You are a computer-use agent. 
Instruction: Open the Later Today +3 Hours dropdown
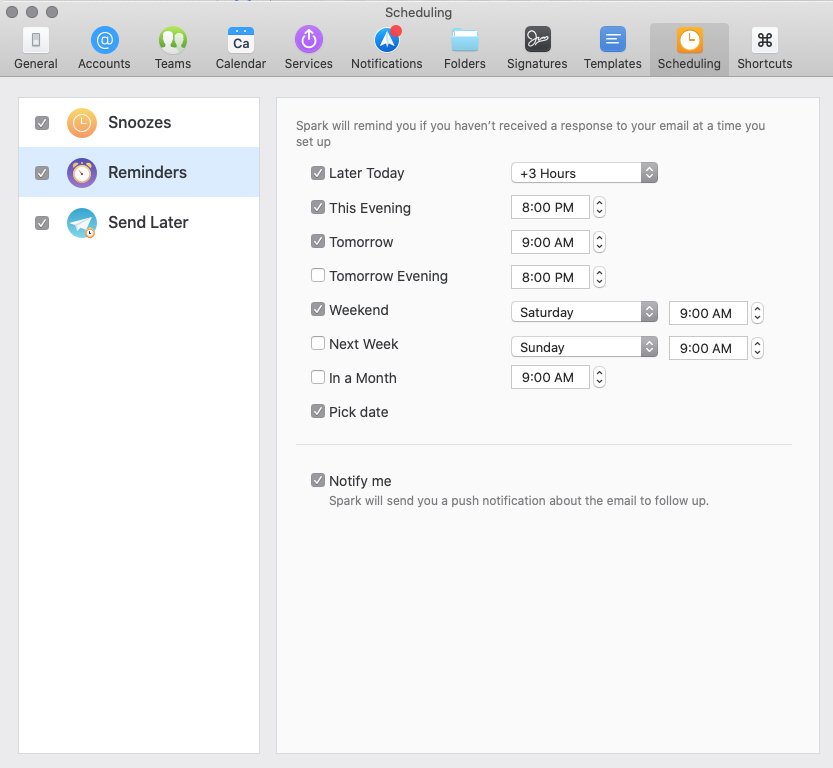click(x=584, y=173)
